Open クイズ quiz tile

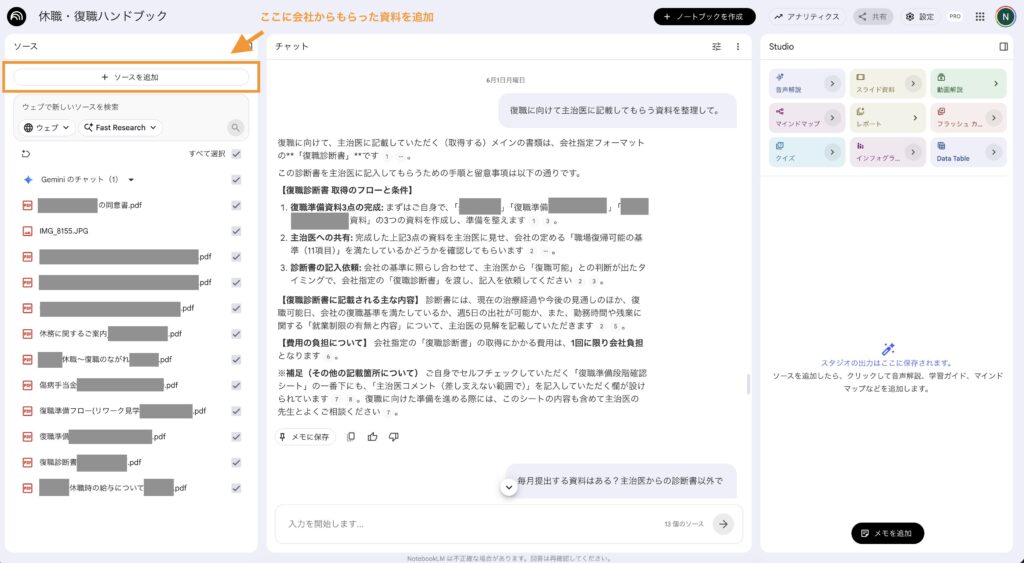(807, 152)
